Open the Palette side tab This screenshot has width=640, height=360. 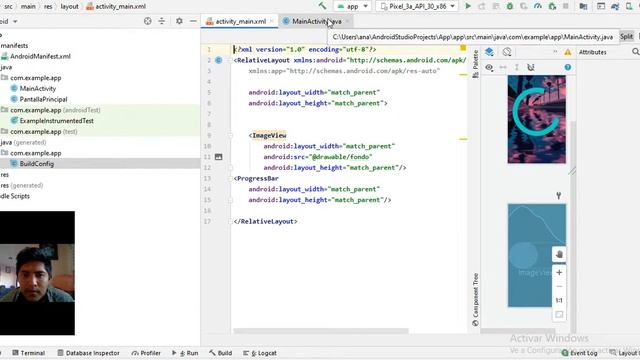click(475, 64)
